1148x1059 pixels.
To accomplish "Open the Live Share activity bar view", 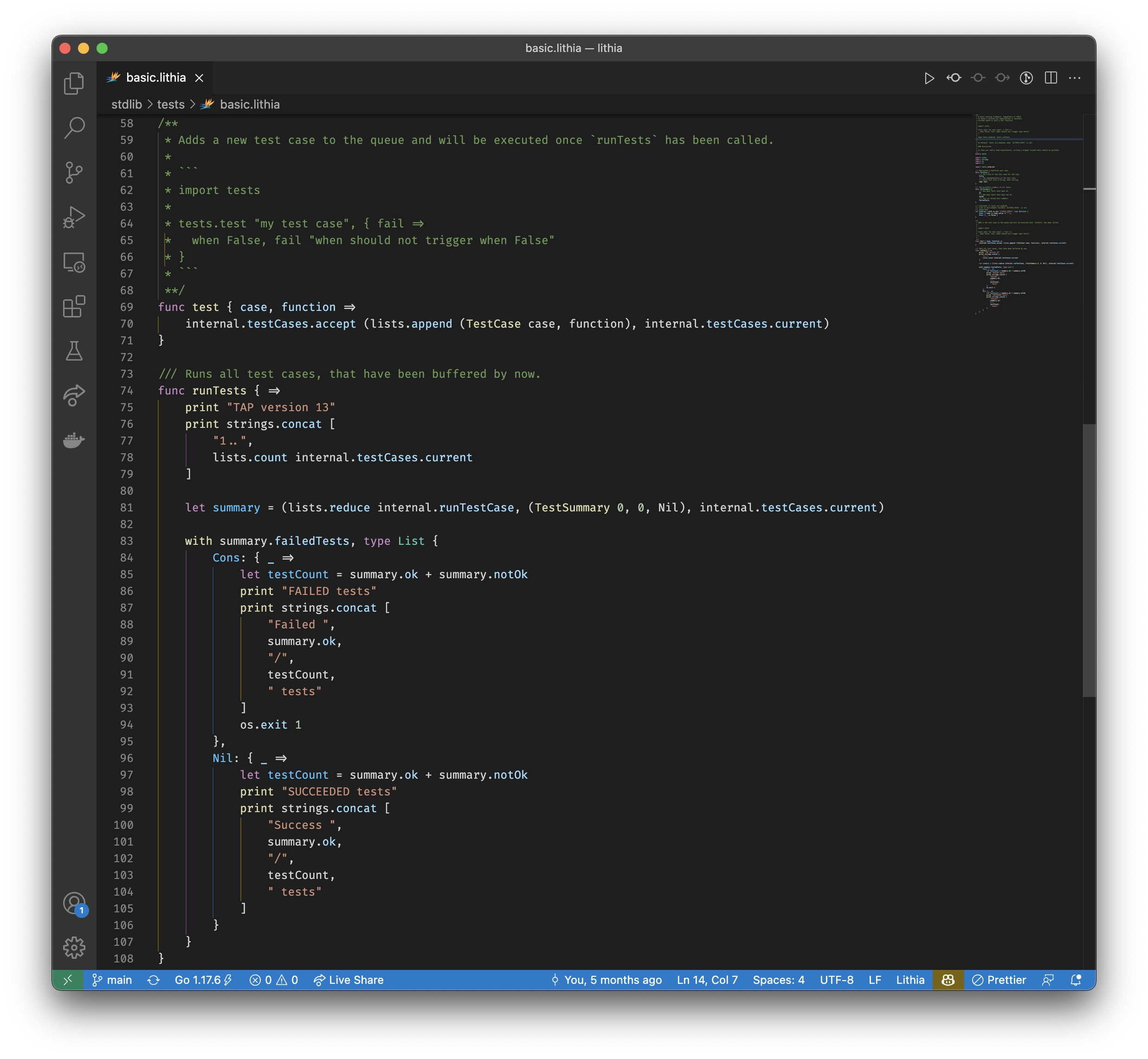I will tap(74, 395).
